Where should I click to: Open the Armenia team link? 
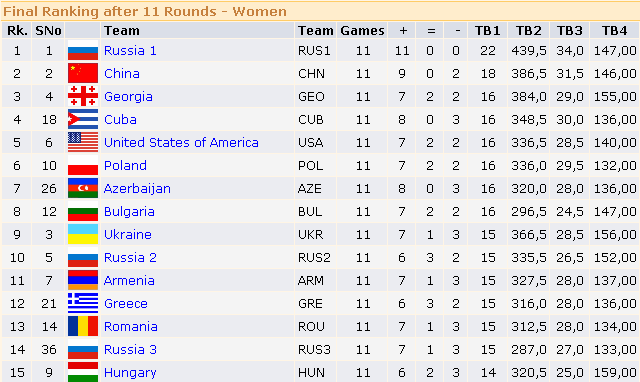[x=129, y=280]
